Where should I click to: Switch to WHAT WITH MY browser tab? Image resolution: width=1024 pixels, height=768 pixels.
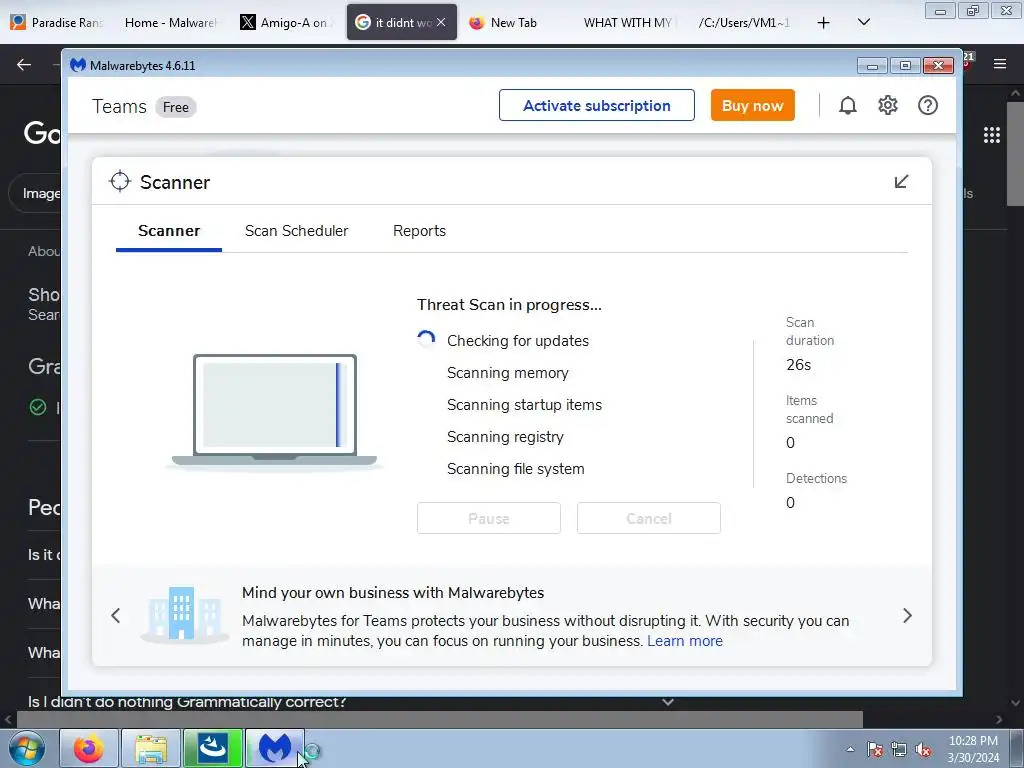628,22
